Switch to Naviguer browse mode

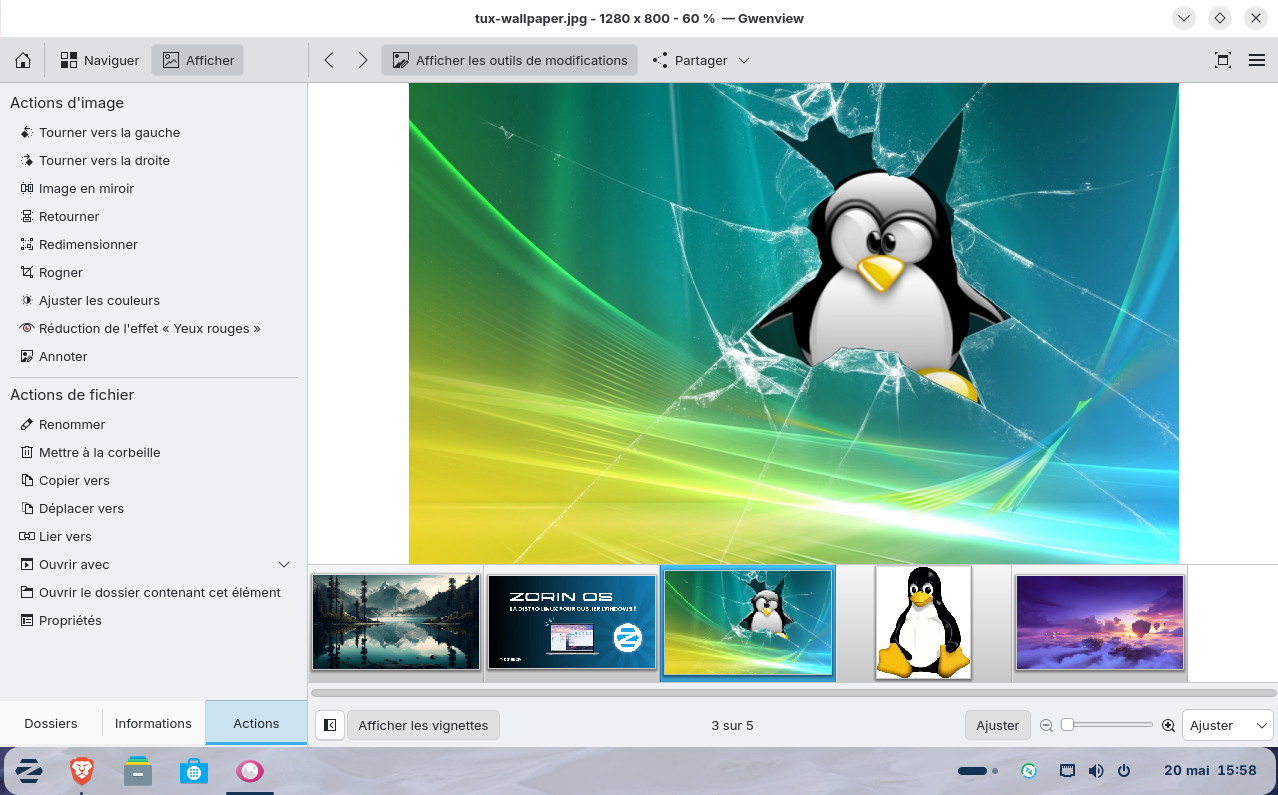(x=100, y=60)
